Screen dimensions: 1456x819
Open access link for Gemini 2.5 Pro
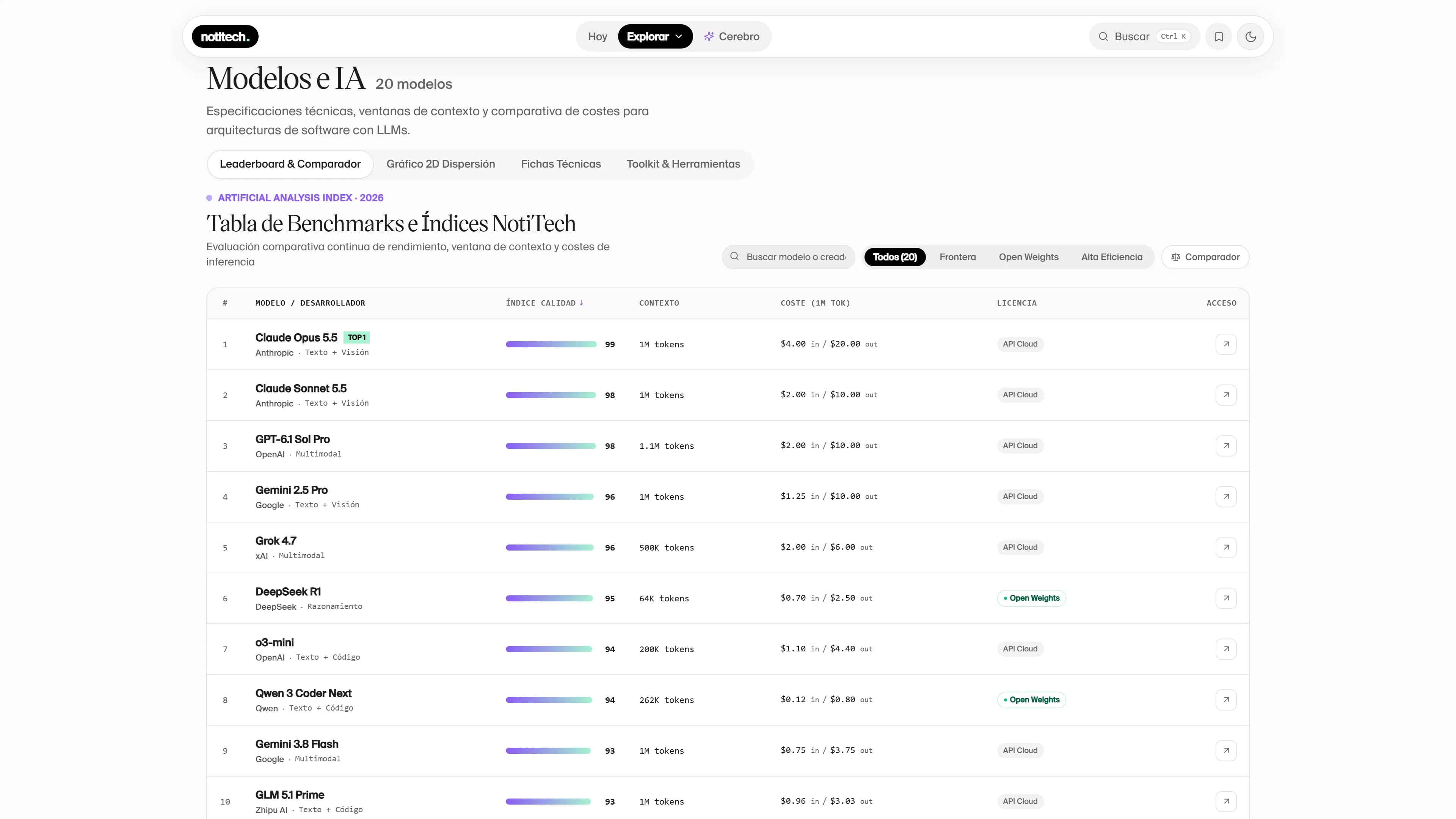pos(1226,496)
